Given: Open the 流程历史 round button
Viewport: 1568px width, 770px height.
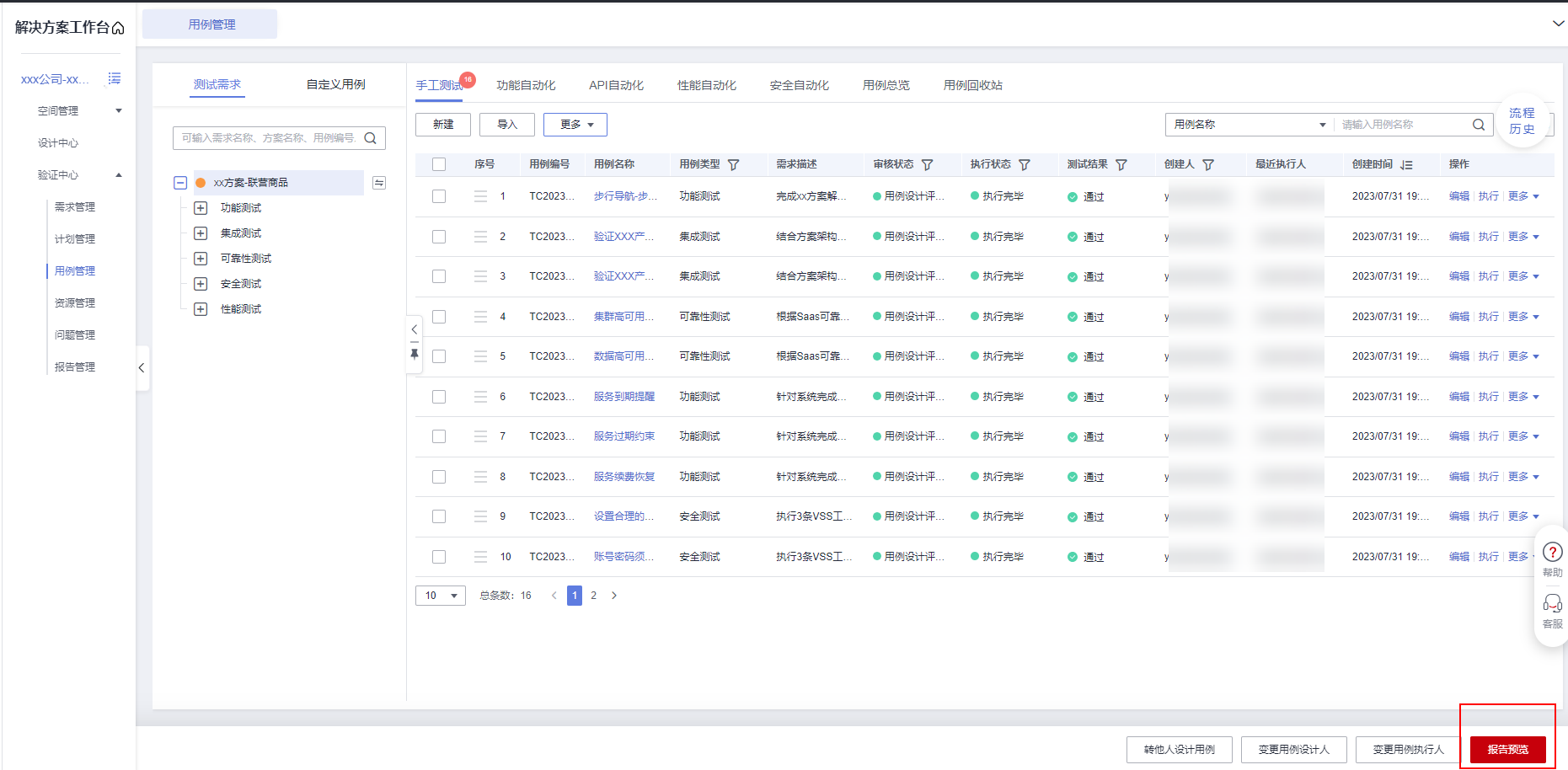Looking at the screenshot, I should point(1522,121).
